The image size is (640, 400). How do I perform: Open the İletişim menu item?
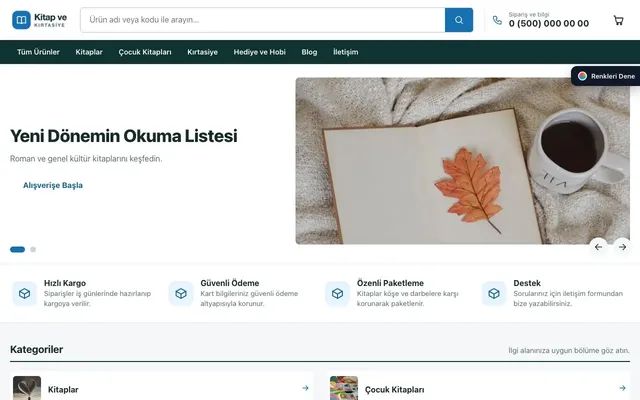(346, 52)
